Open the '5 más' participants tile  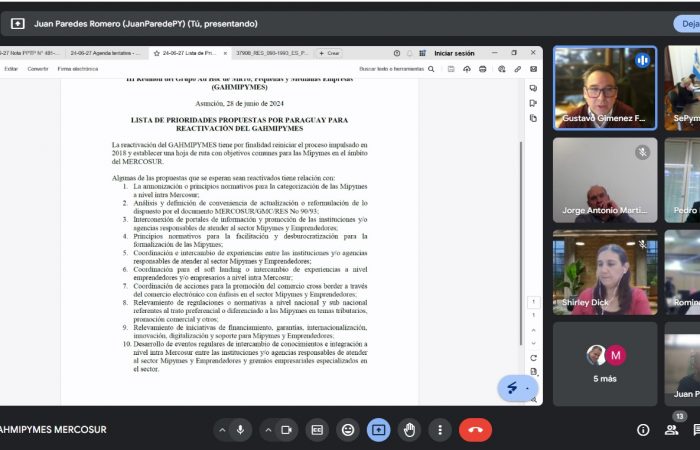pyautogui.click(x=605, y=364)
